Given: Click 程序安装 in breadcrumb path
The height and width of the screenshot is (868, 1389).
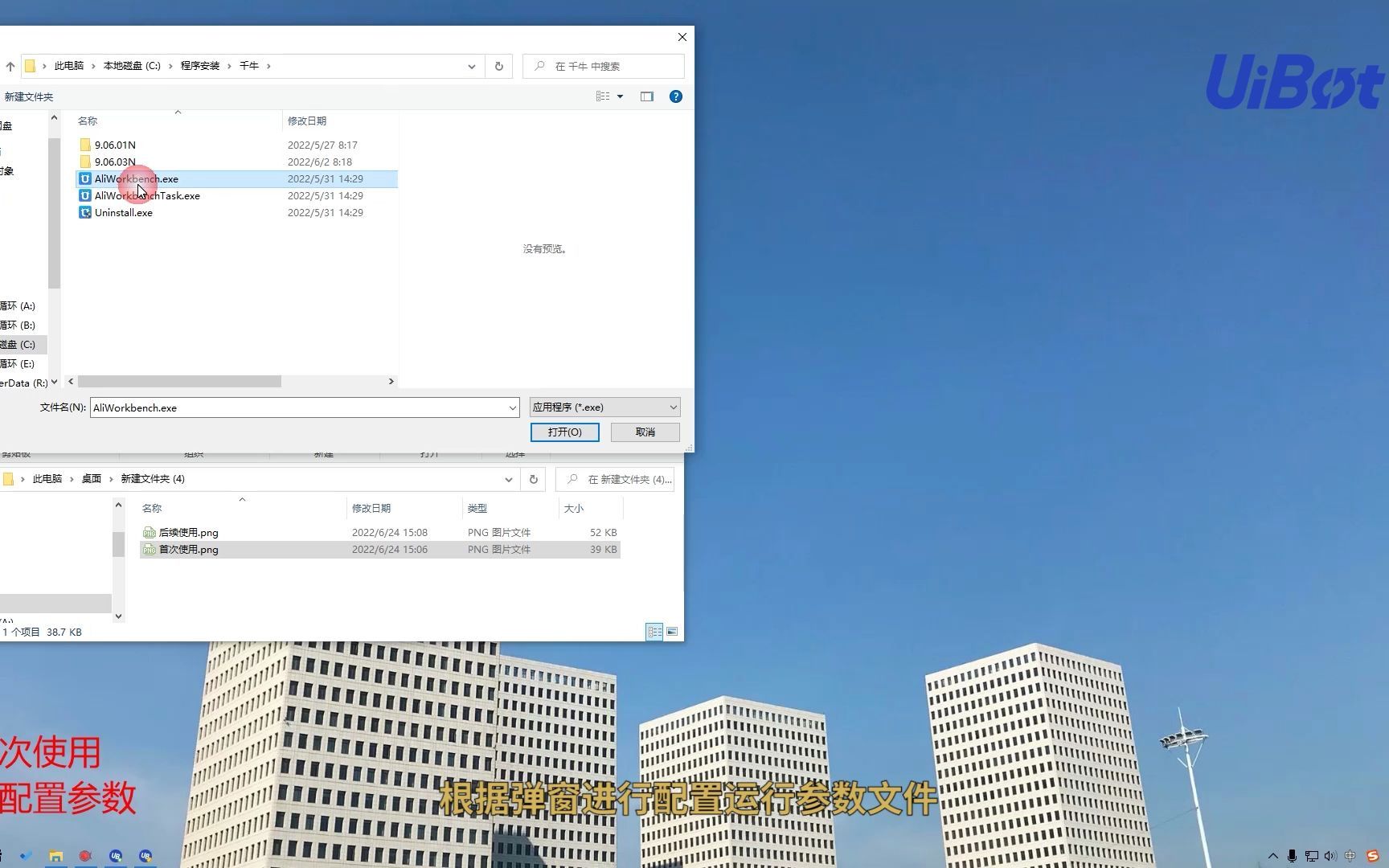Looking at the screenshot, I should click(200, 67).
